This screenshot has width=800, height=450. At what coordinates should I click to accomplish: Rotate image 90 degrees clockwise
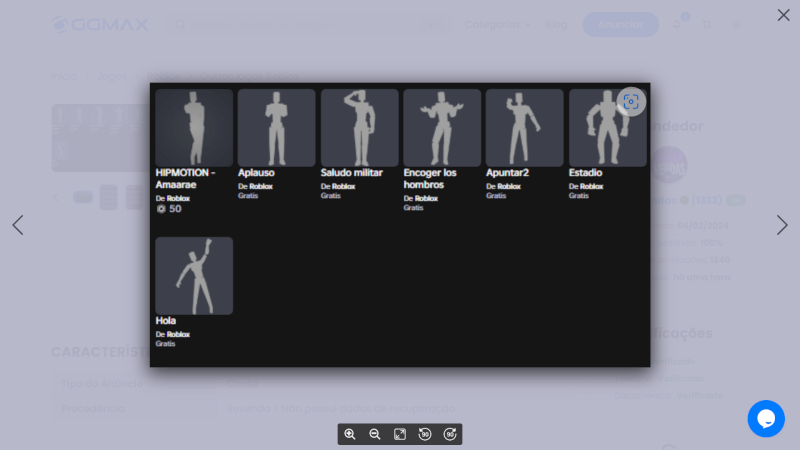(450, 434)
